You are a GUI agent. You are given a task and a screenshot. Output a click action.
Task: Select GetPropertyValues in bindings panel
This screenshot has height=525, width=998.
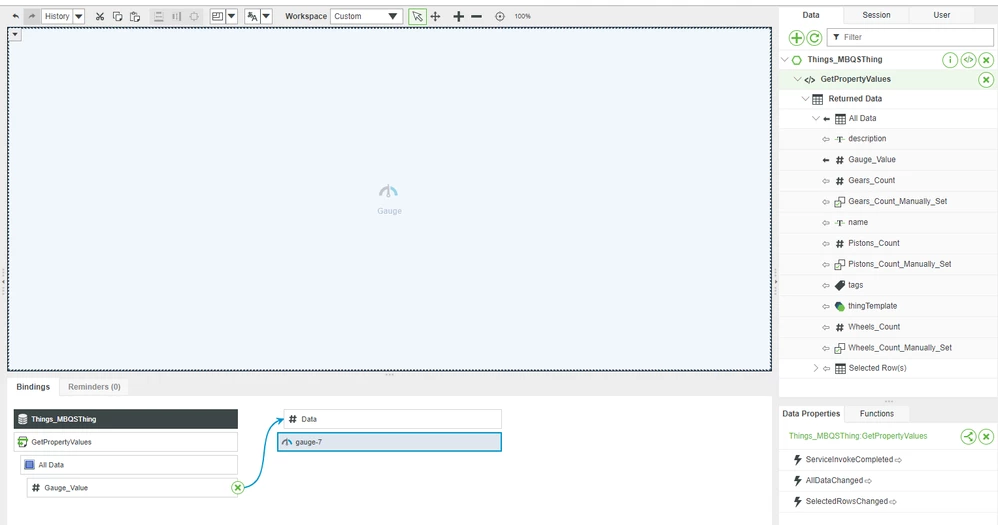(x=126, y=442)
